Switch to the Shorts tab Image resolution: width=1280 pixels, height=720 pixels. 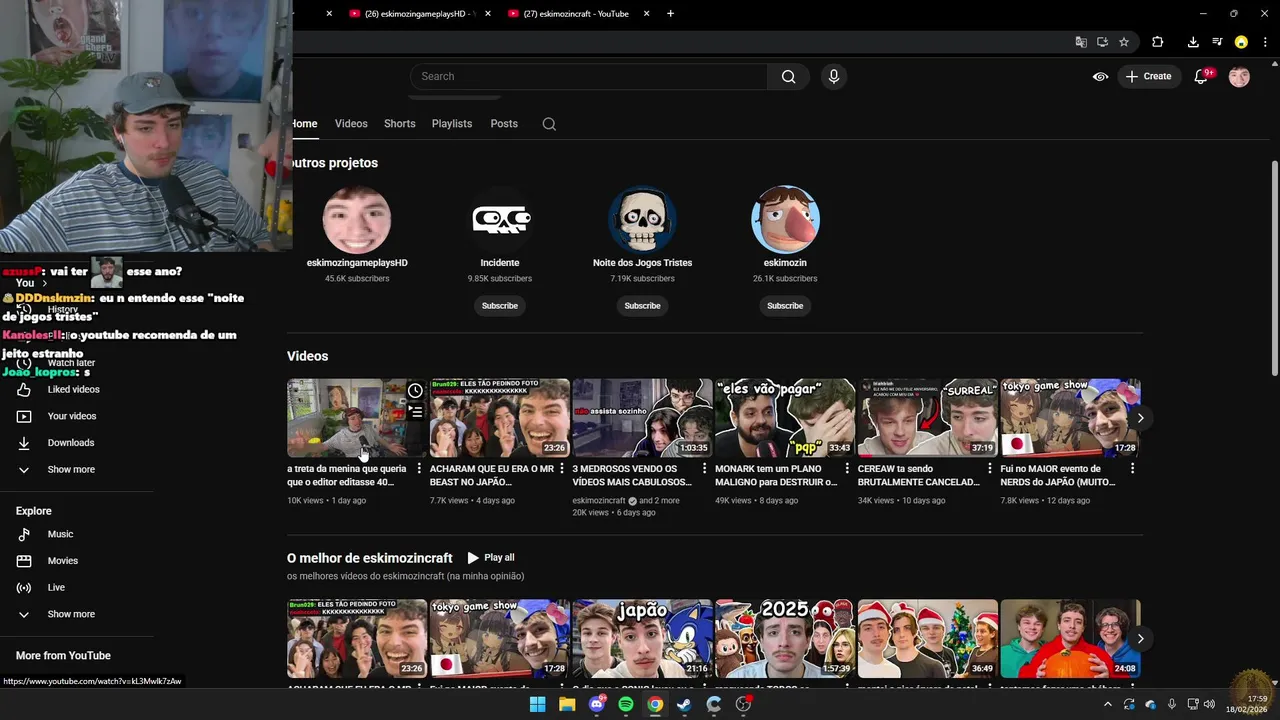399,124
